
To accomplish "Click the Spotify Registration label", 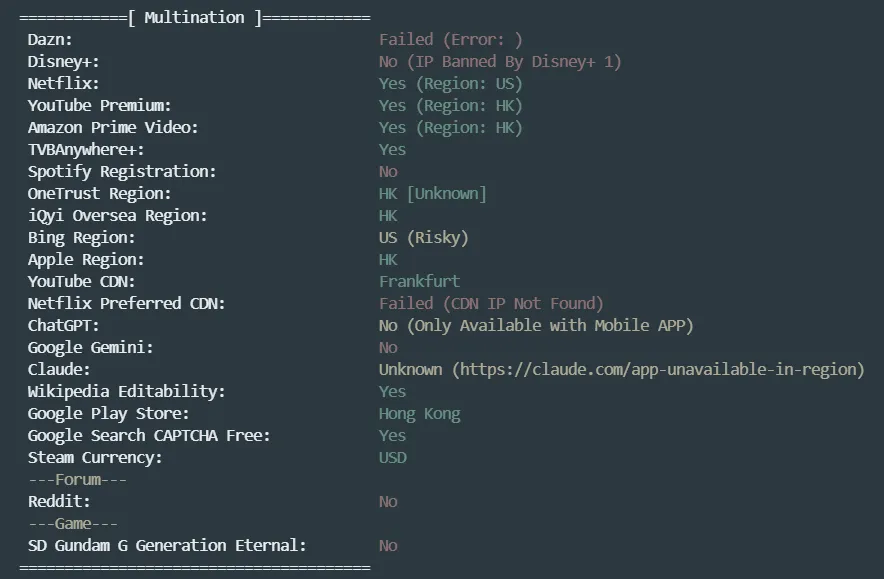I will 122,172.
